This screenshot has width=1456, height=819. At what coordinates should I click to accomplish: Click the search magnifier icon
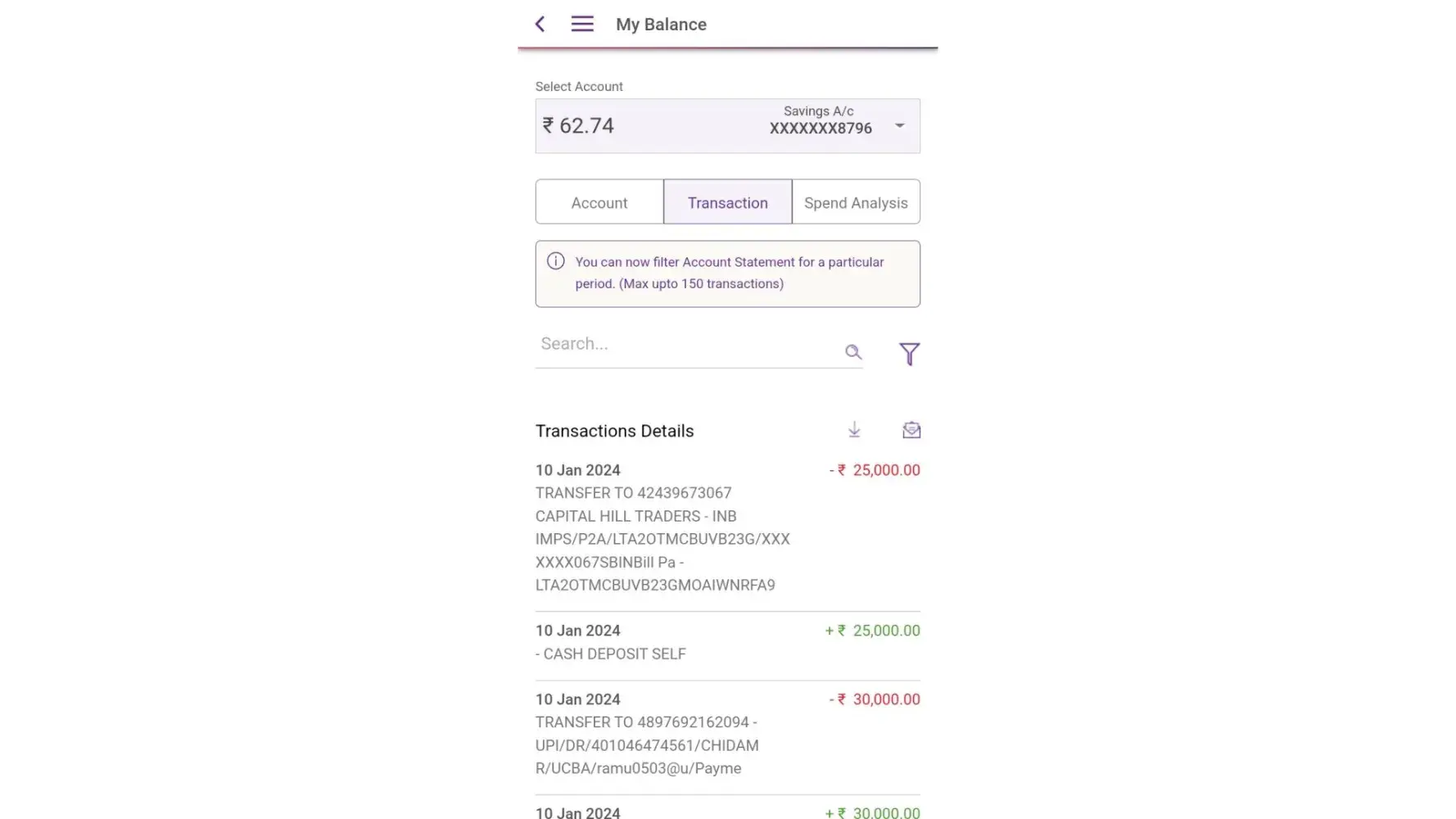pyautogui.click(x=853, y=352)
